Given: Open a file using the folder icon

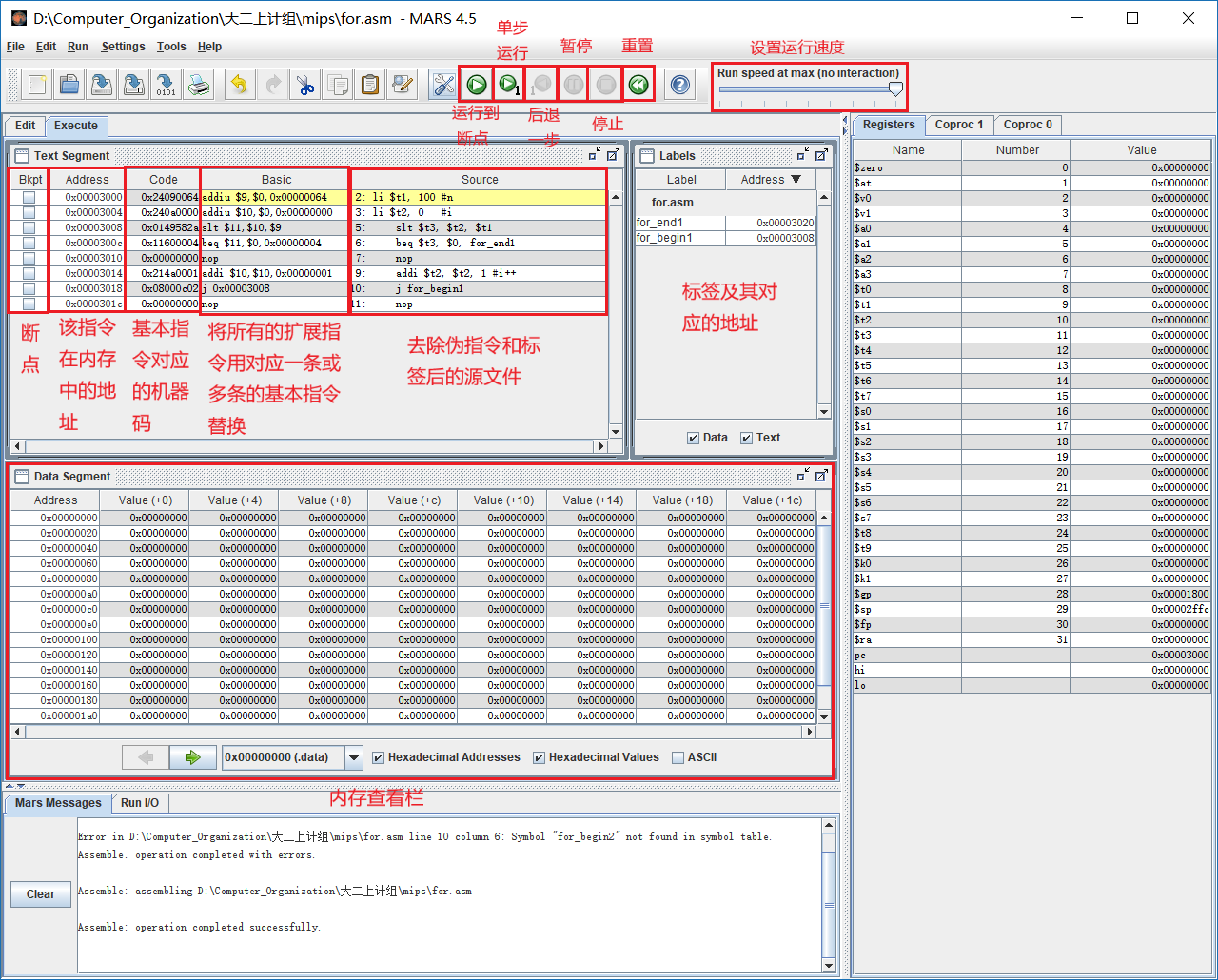Looking at the screenshot, I should 69,85.
